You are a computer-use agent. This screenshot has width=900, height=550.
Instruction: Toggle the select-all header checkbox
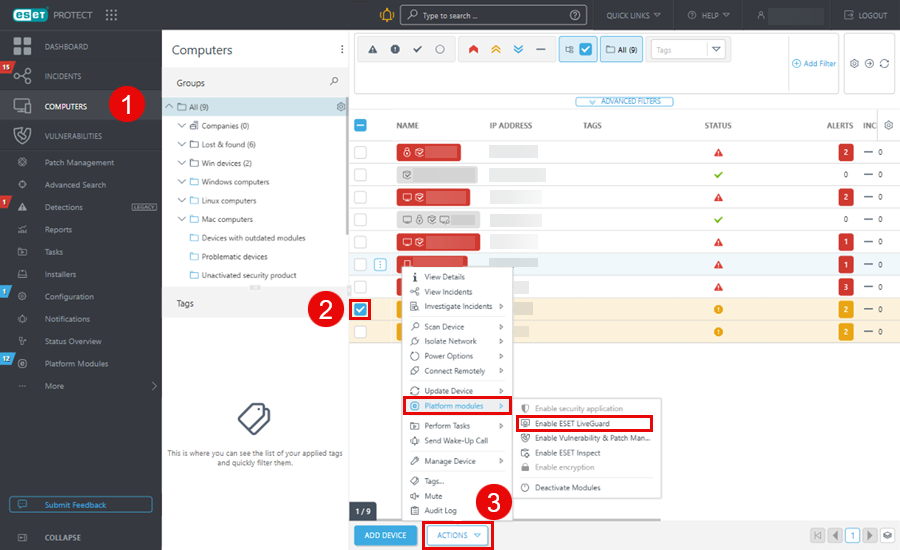click(360, 125)
